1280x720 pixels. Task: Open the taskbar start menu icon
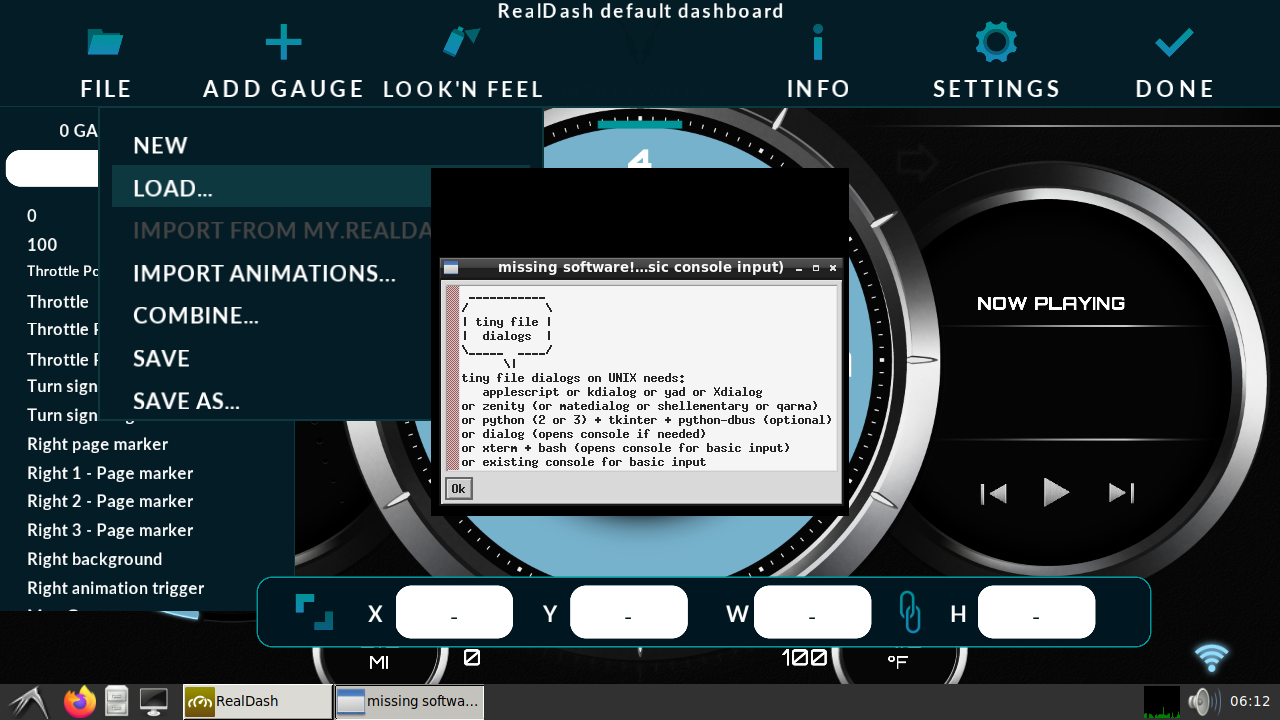[28, 701]
